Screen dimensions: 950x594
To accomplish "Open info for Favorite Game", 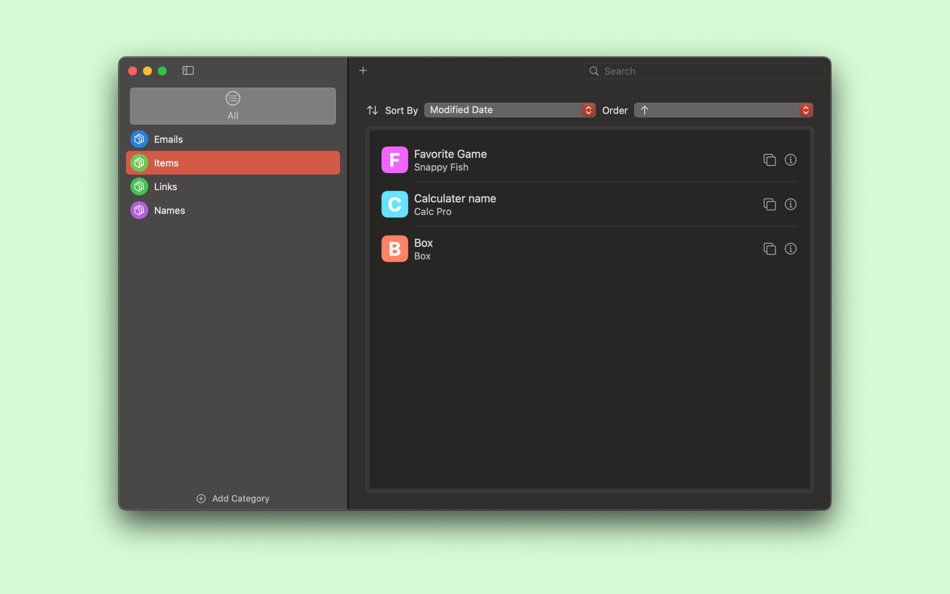I will (791, 160).
